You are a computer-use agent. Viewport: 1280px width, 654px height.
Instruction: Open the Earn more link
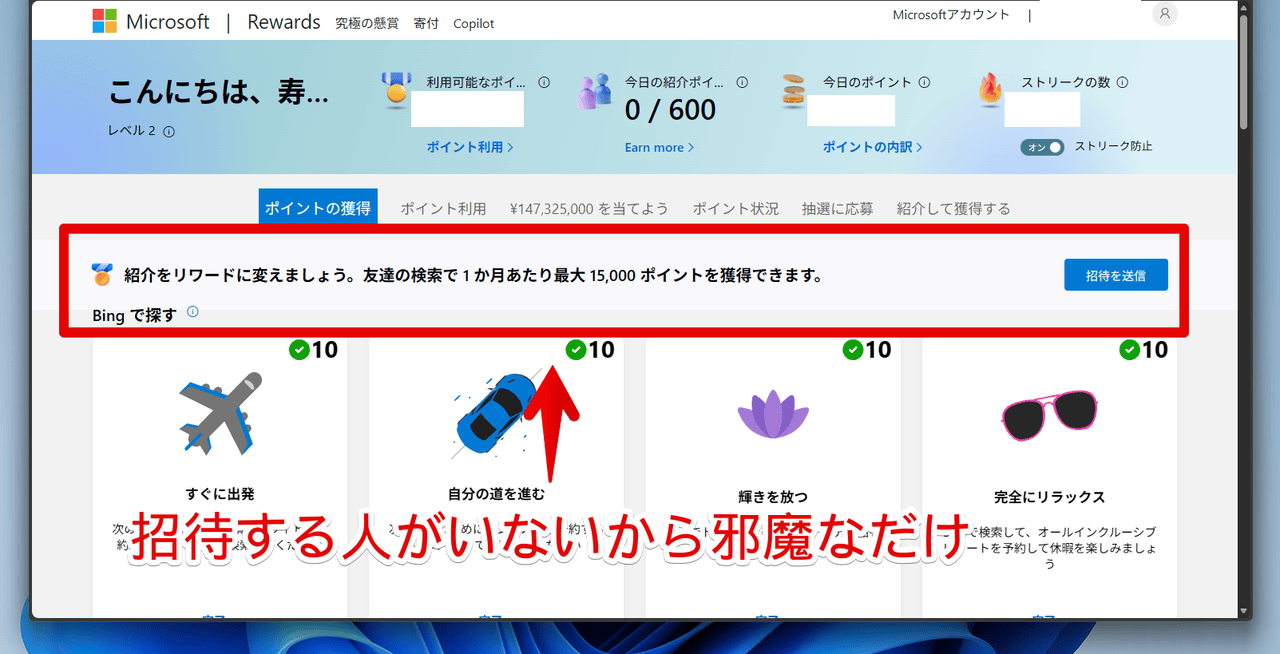pyautogui.click(x=656, y=147)
